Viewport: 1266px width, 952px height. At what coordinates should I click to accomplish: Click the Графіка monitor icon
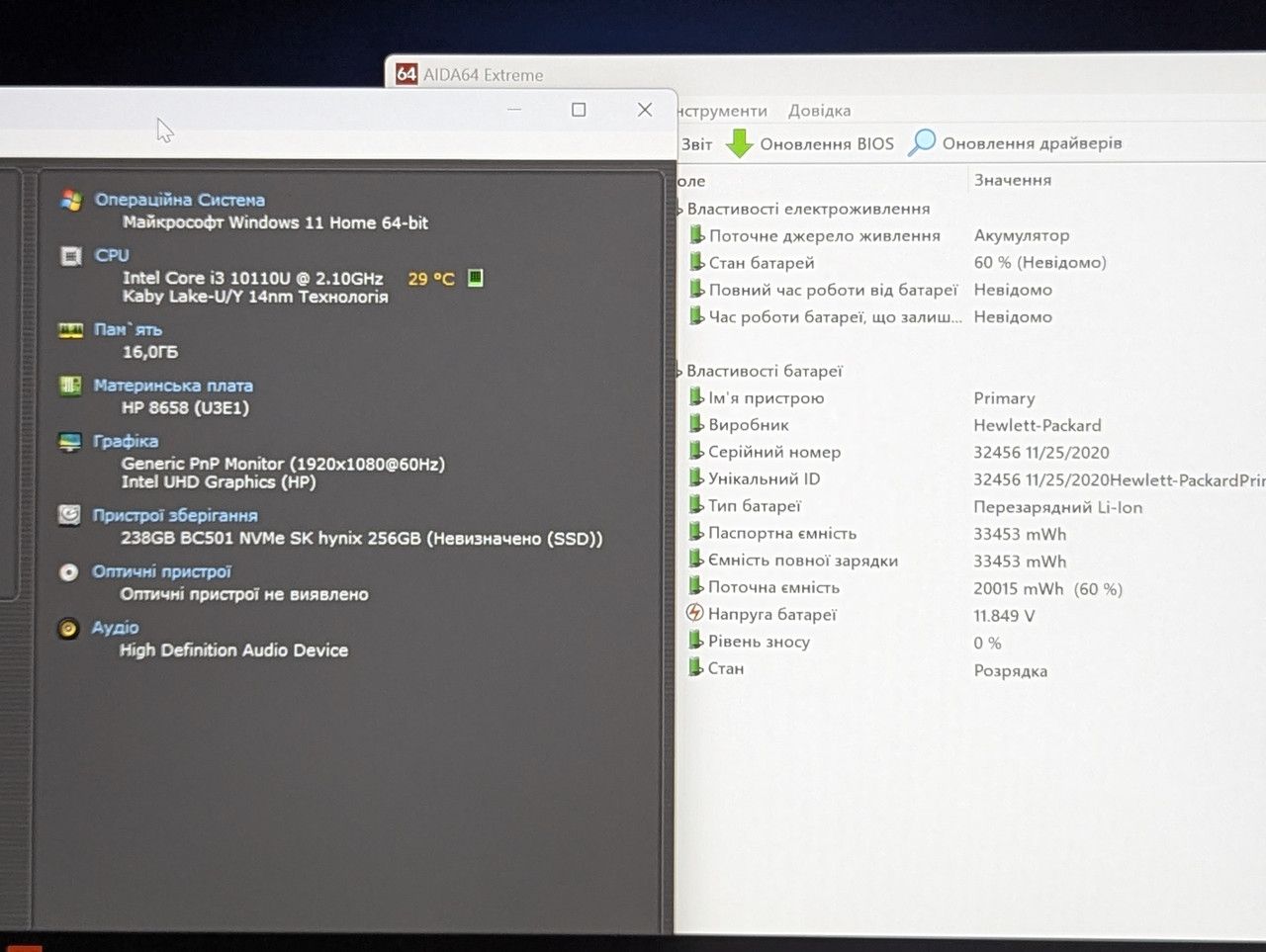point(69,442)
